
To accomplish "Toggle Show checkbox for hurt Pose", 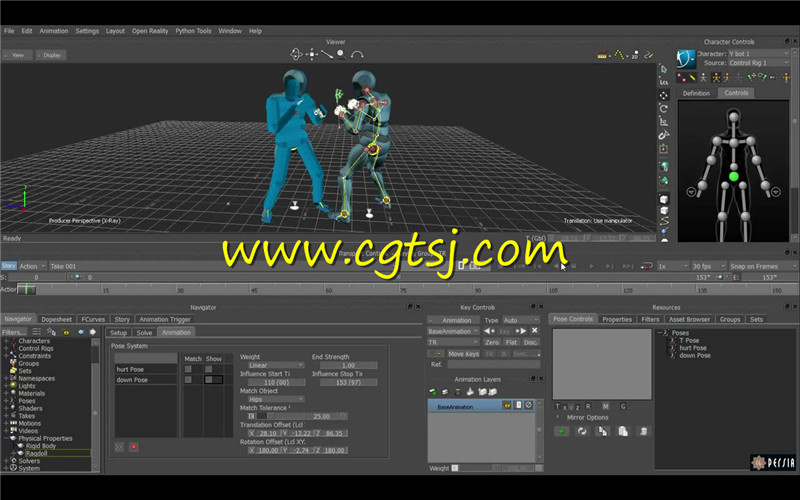I will (x=208, y=369).
